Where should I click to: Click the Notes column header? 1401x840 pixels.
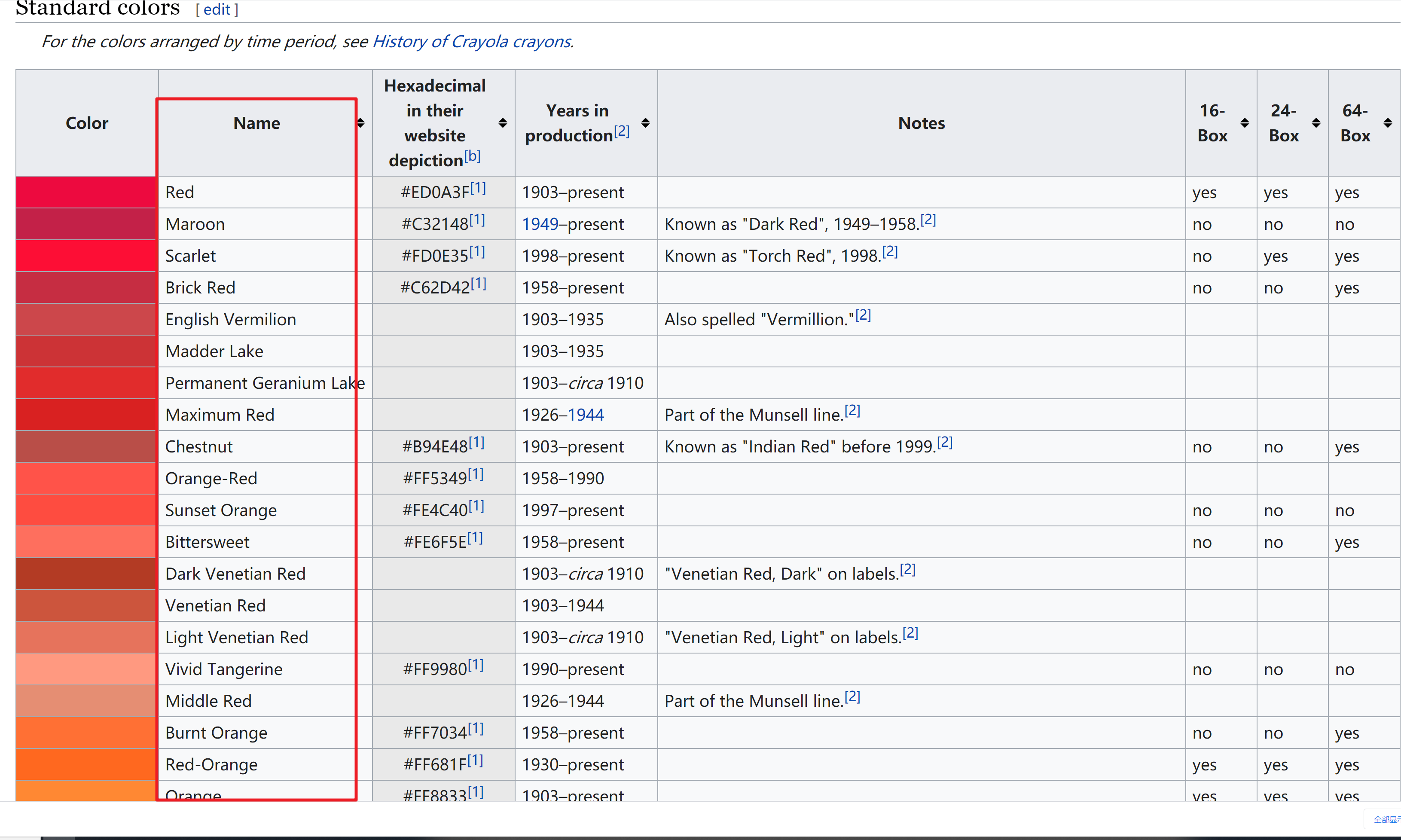[921, 123]
